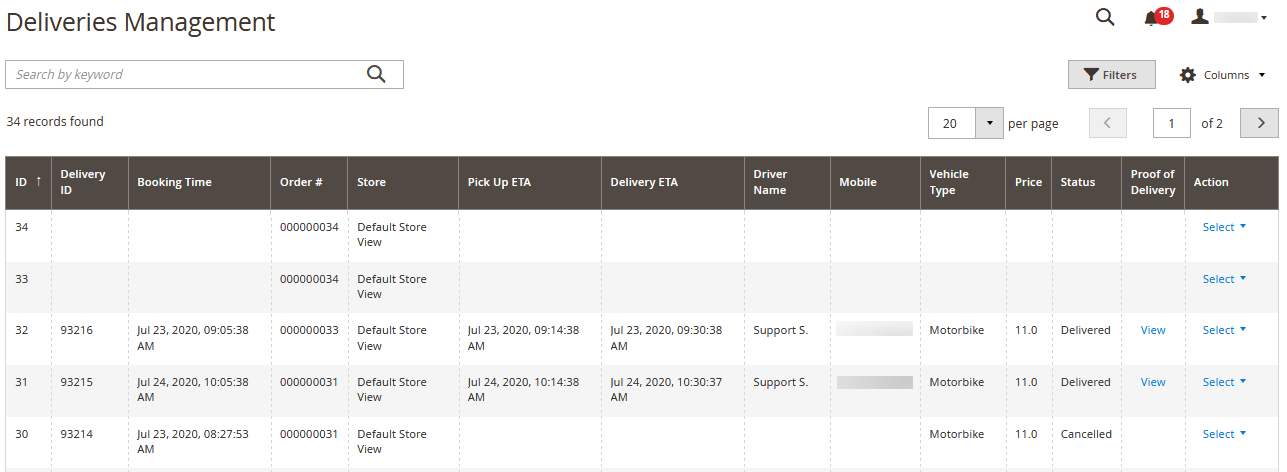Sort by the ID column header

point(22,182)
